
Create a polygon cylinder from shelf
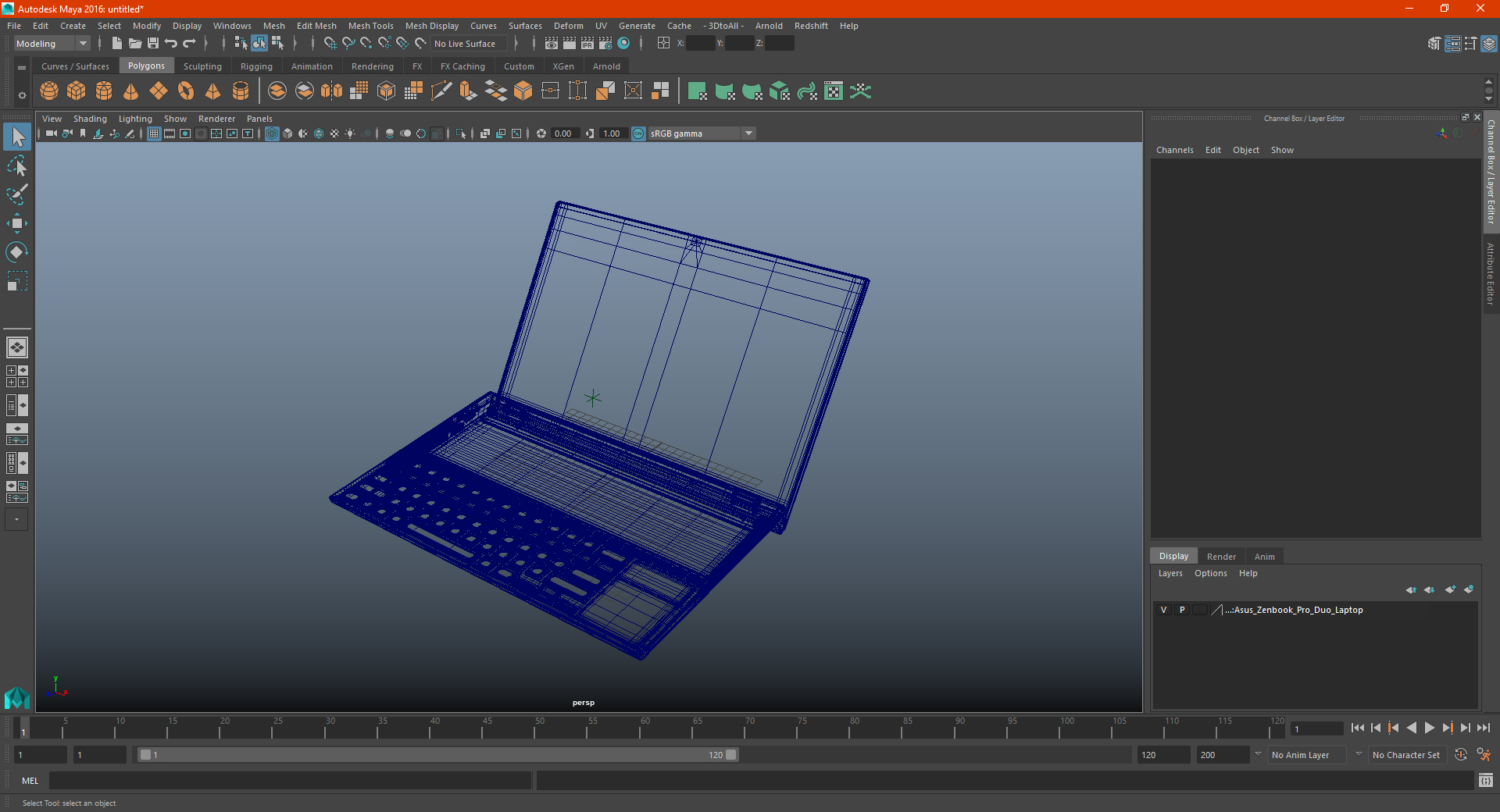(104, 91)
